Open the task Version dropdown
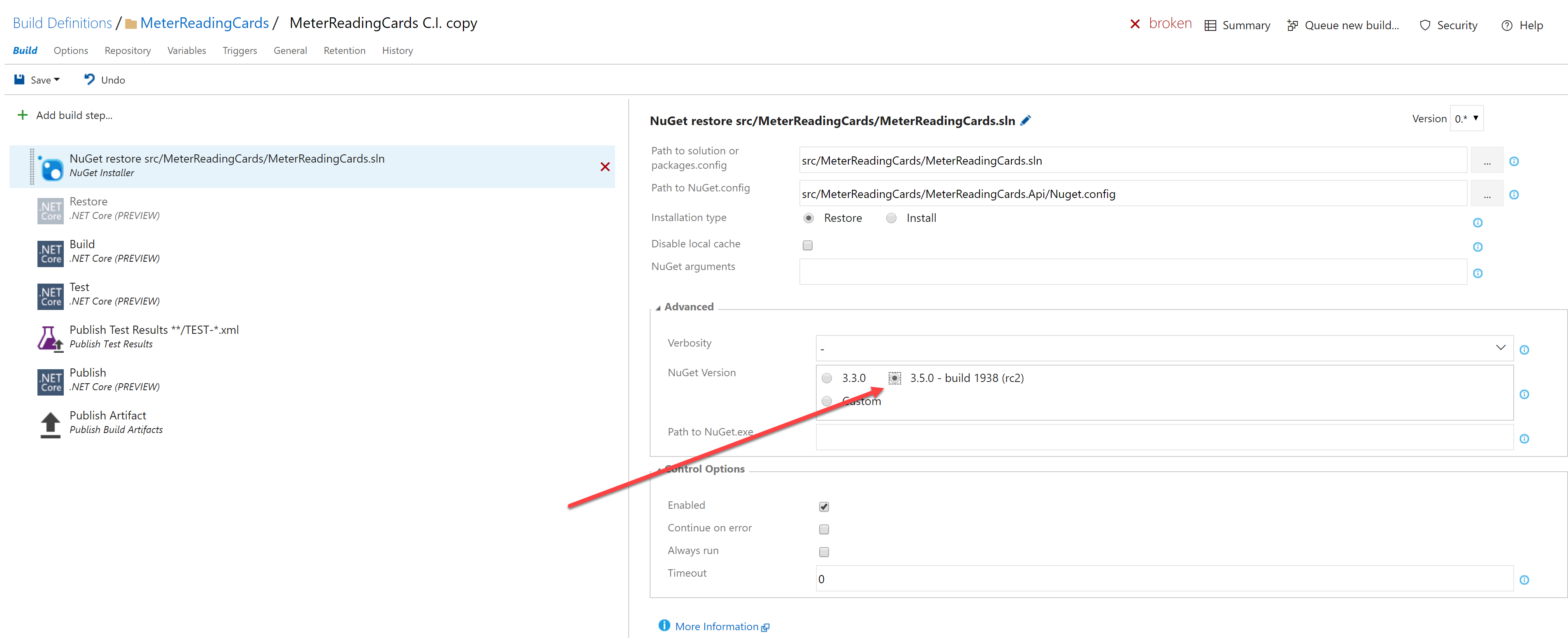 click(x=1466, y=118)
